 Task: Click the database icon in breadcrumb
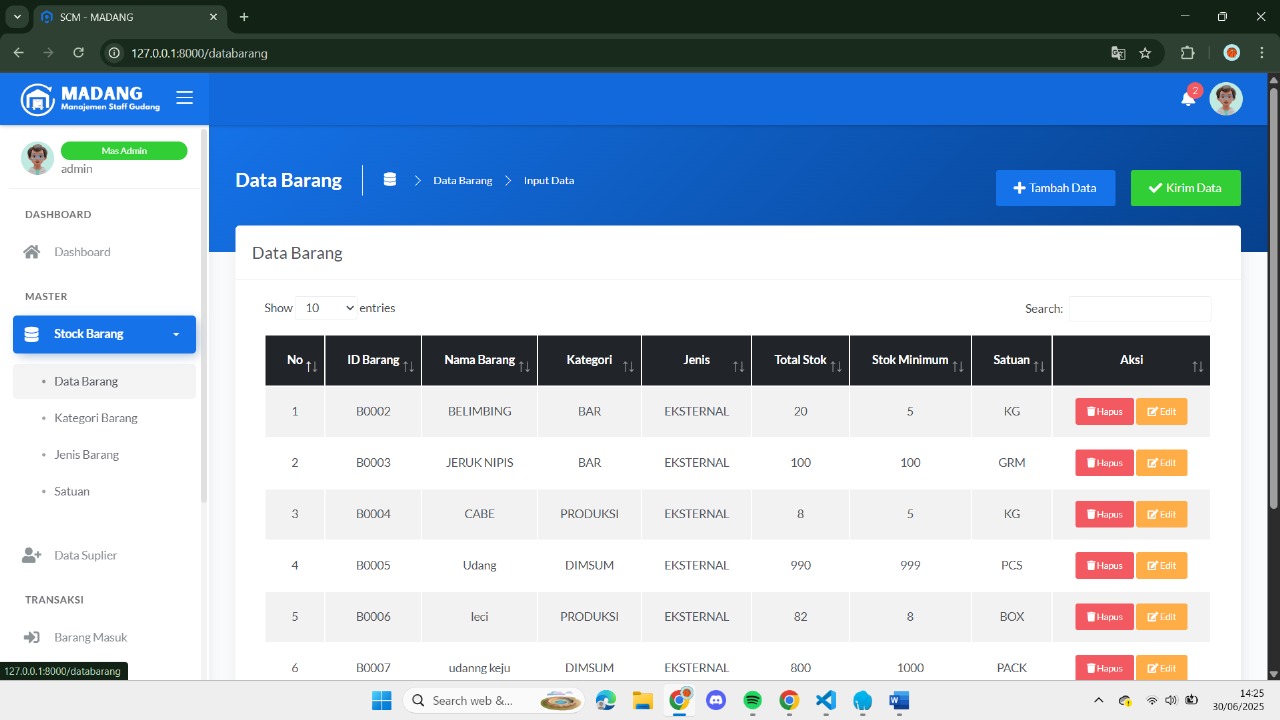pos(390,180)
